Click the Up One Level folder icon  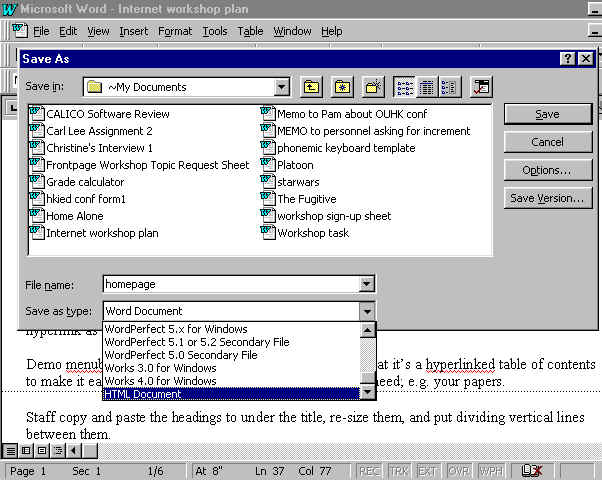(x=311, y=87)
